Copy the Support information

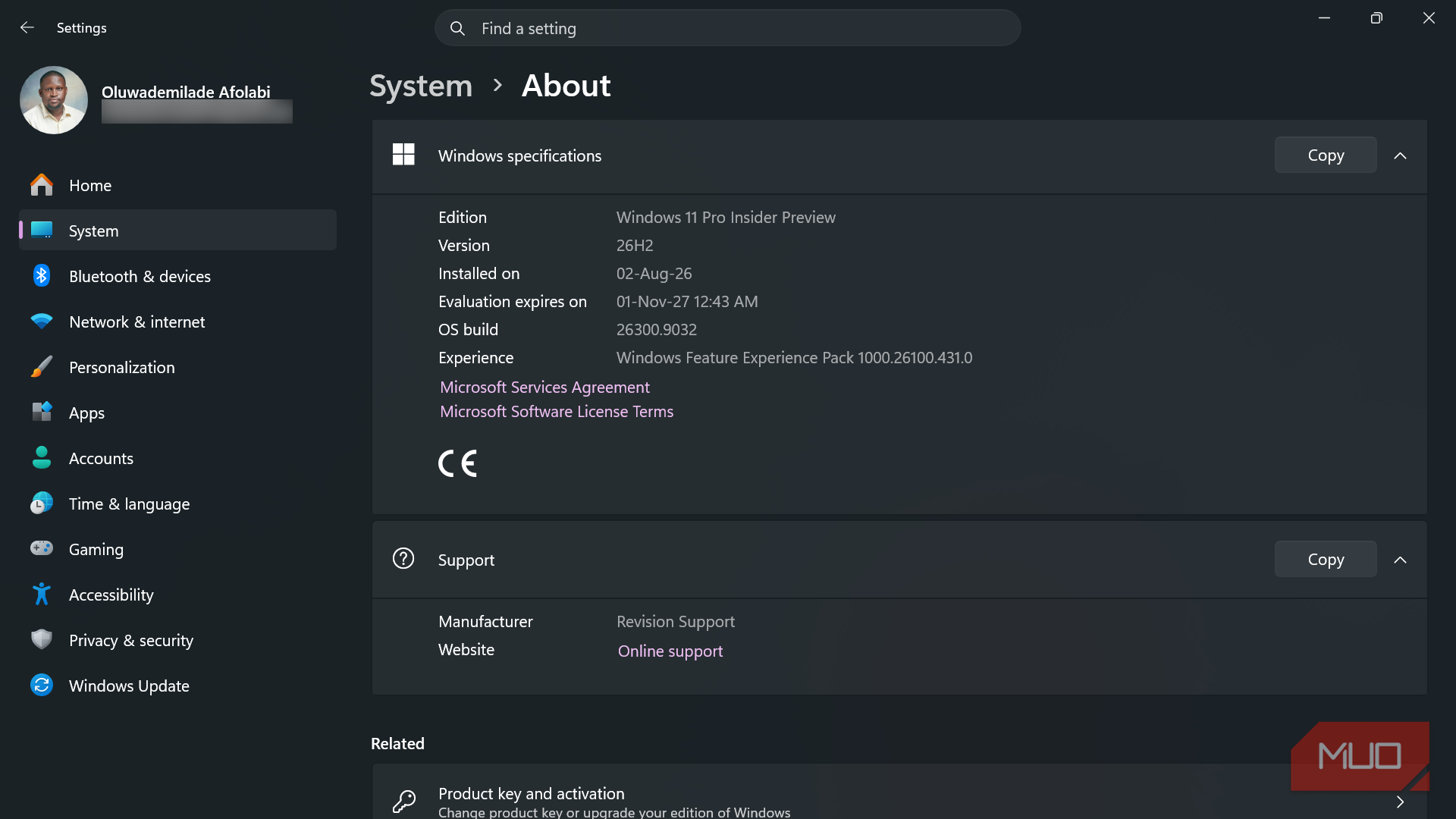tap(1326, 560)
